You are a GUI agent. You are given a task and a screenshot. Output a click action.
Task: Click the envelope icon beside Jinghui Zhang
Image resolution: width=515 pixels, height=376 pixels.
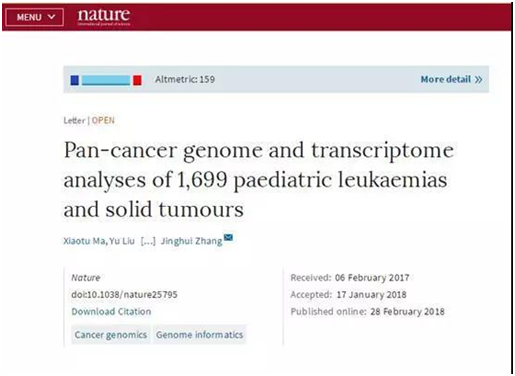pos(228,237)
